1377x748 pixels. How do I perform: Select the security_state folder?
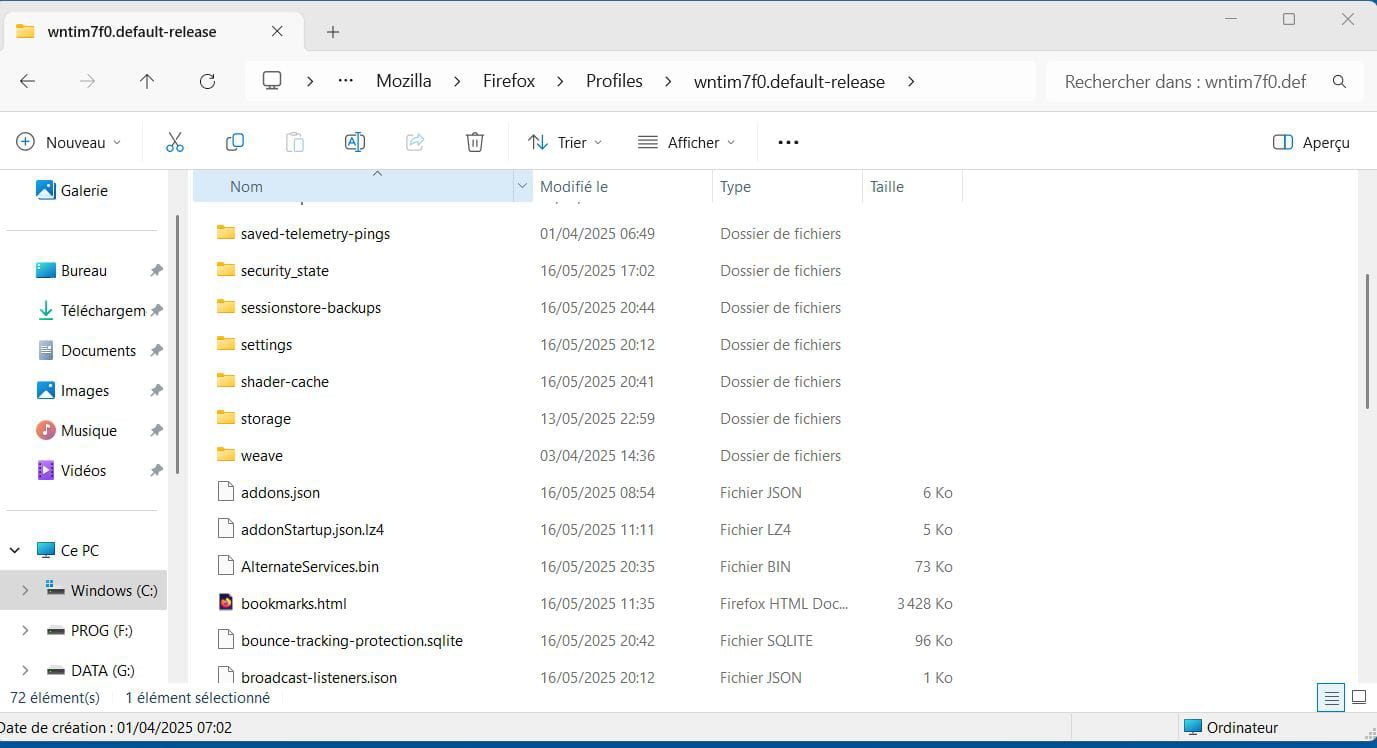(285, 270)
